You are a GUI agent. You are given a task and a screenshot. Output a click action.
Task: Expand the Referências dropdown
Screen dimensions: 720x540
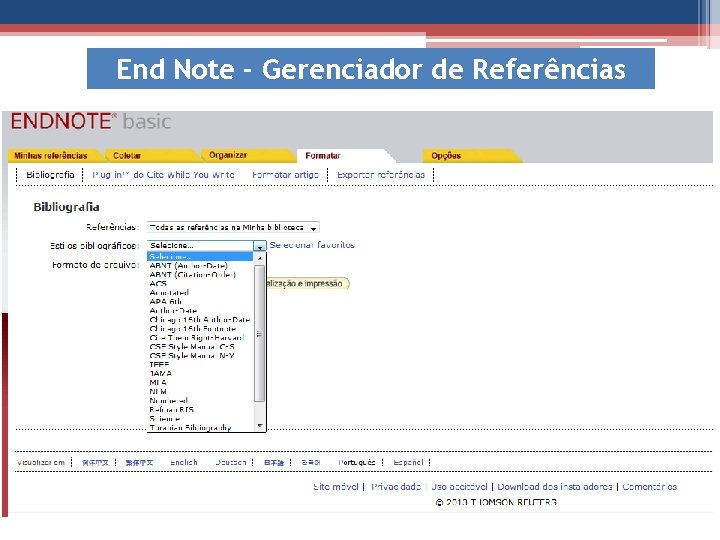tap(233, 227)
